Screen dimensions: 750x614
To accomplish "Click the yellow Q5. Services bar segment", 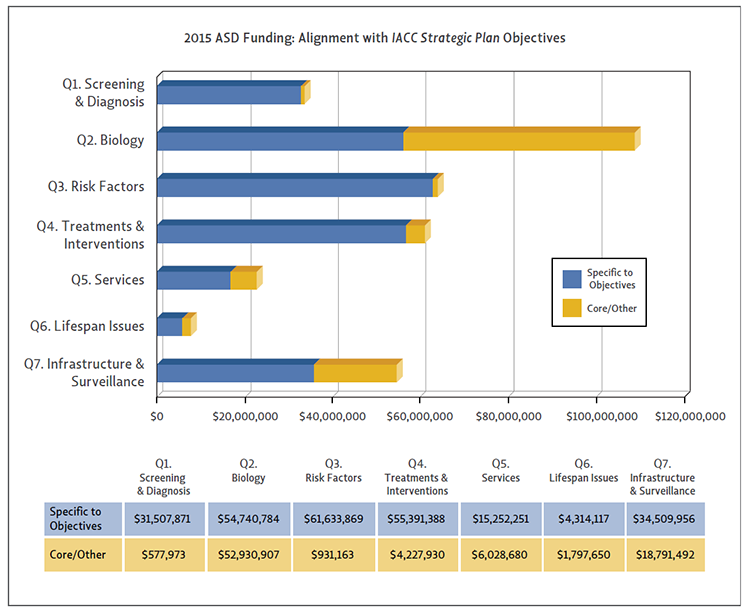I will point(243,280).
